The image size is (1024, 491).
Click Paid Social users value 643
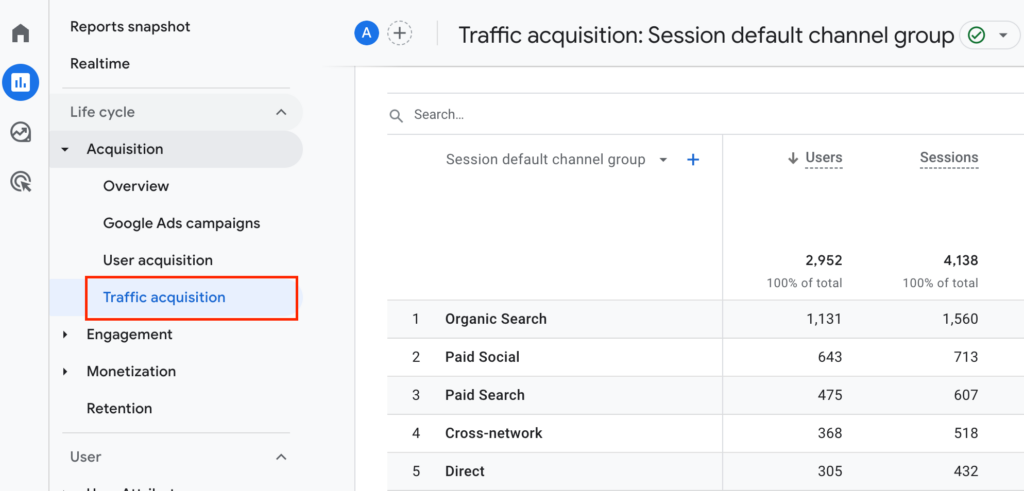(x=831, y=357)
